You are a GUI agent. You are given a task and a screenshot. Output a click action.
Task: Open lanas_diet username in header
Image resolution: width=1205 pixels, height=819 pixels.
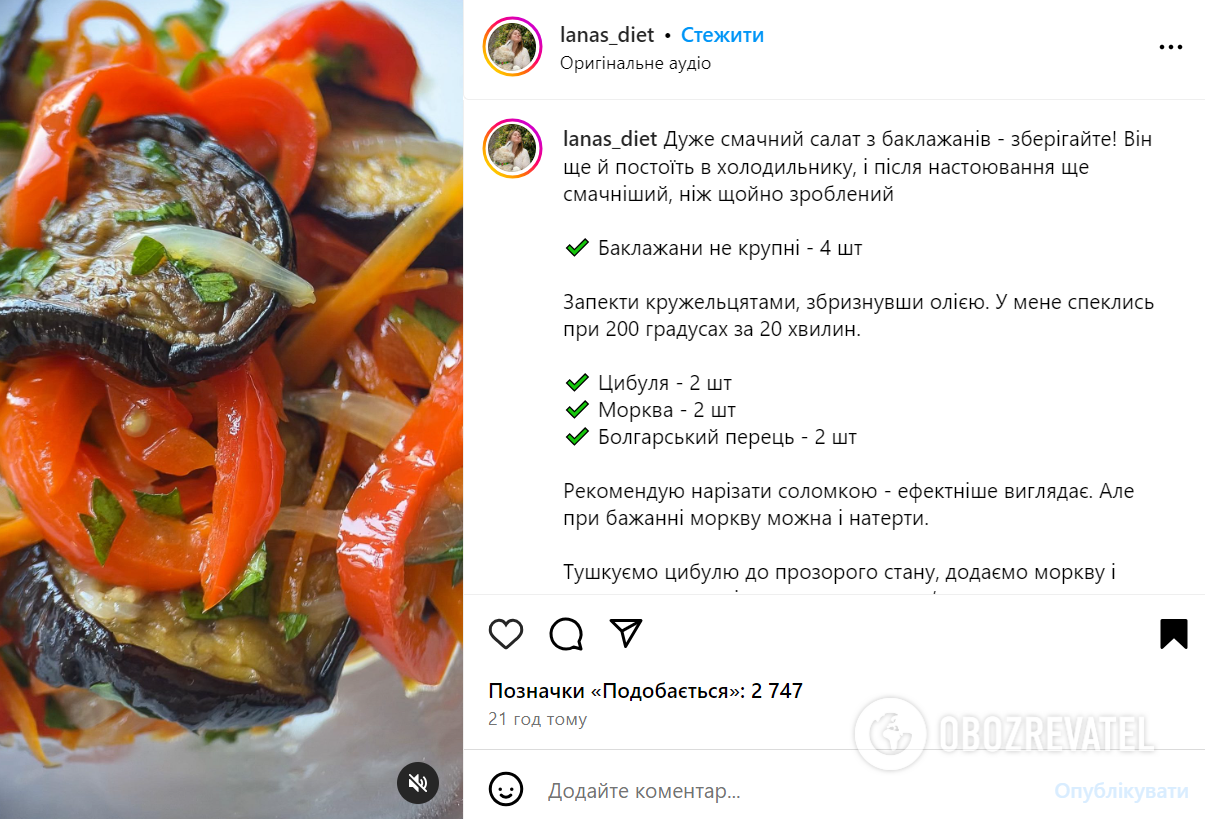click(x=607, y=35)
